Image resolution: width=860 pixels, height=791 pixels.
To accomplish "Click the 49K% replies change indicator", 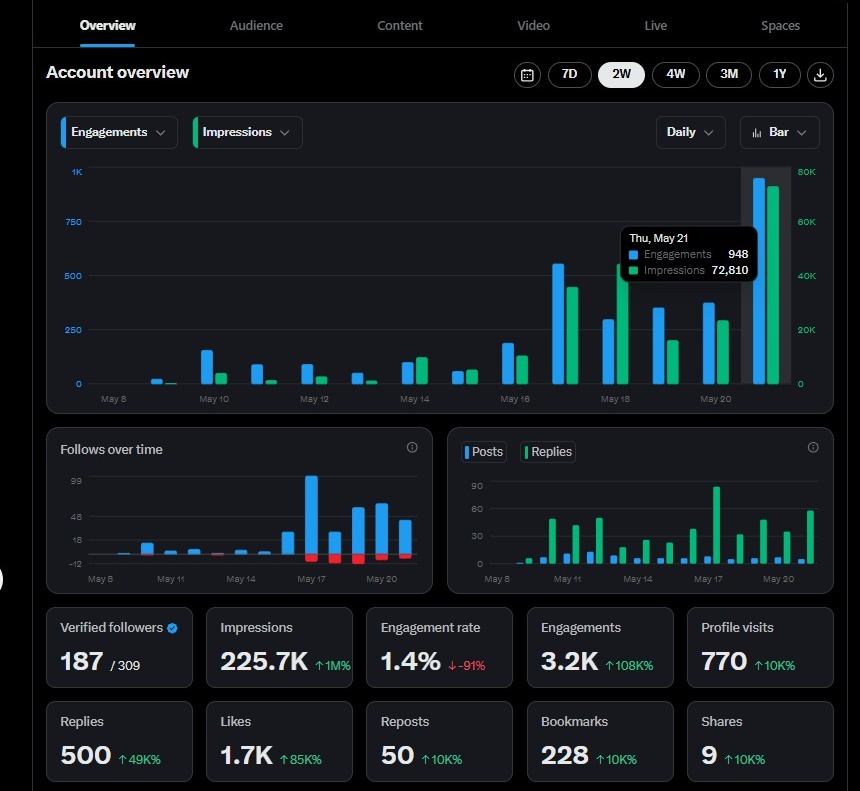I will [x=140, y=760].
